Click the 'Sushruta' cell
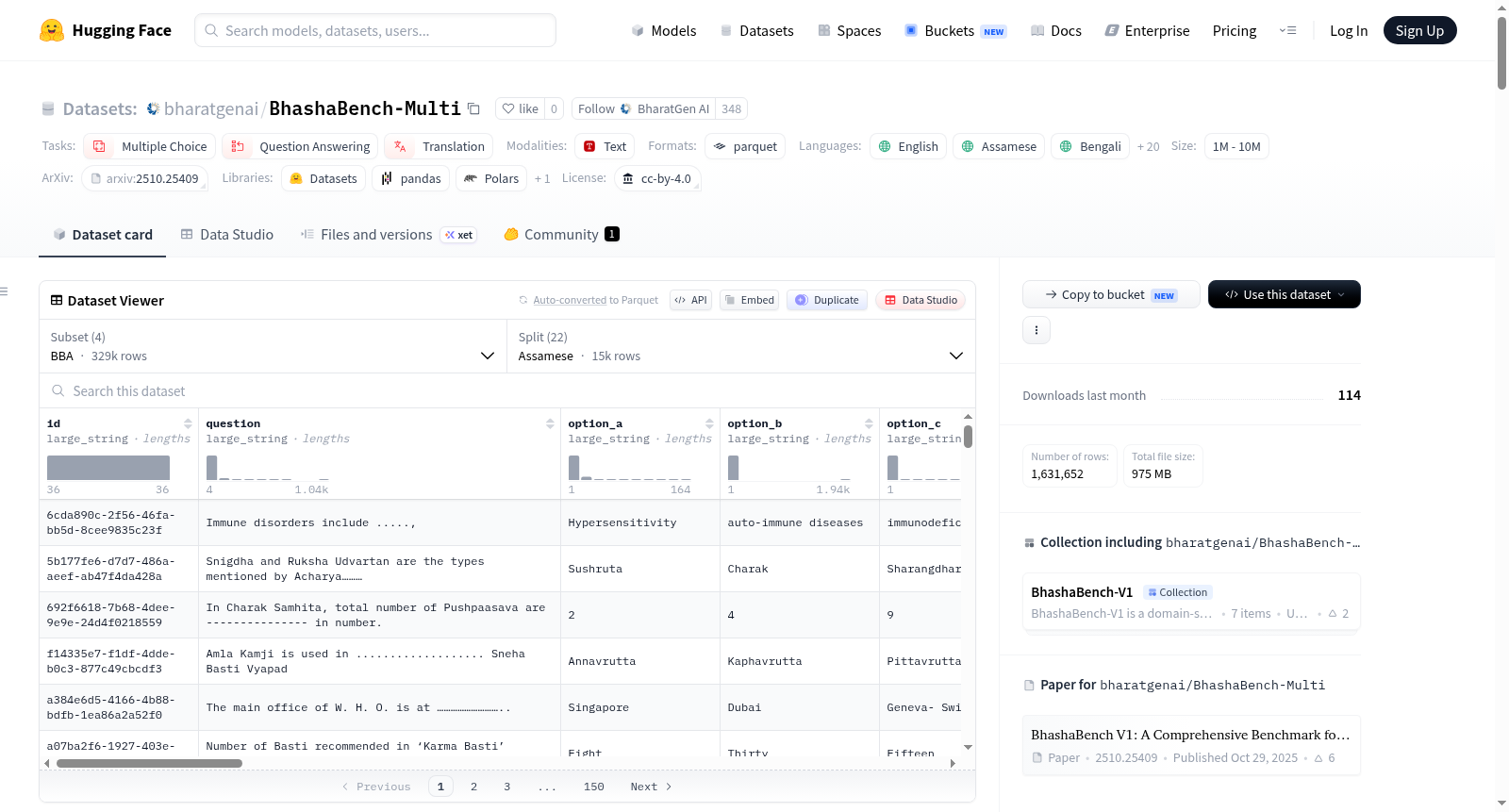 tap(640, 569)
